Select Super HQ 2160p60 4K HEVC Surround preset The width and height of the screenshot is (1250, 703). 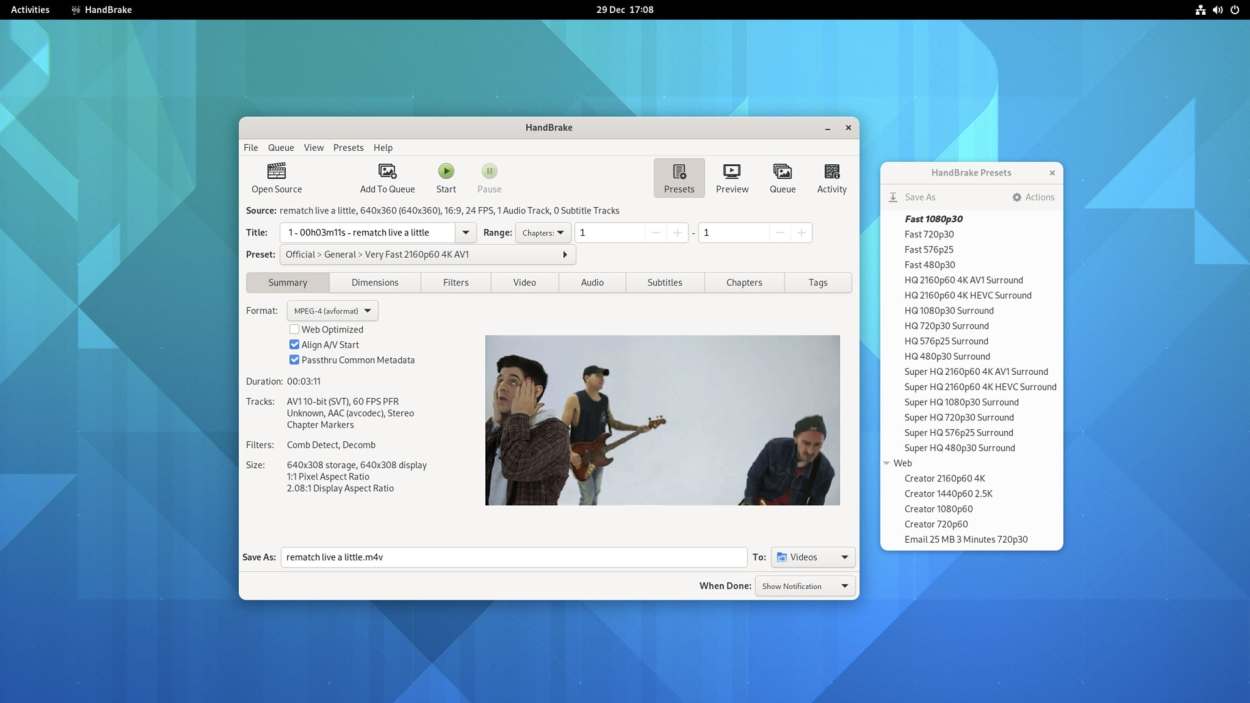click(x=980, y=387)
